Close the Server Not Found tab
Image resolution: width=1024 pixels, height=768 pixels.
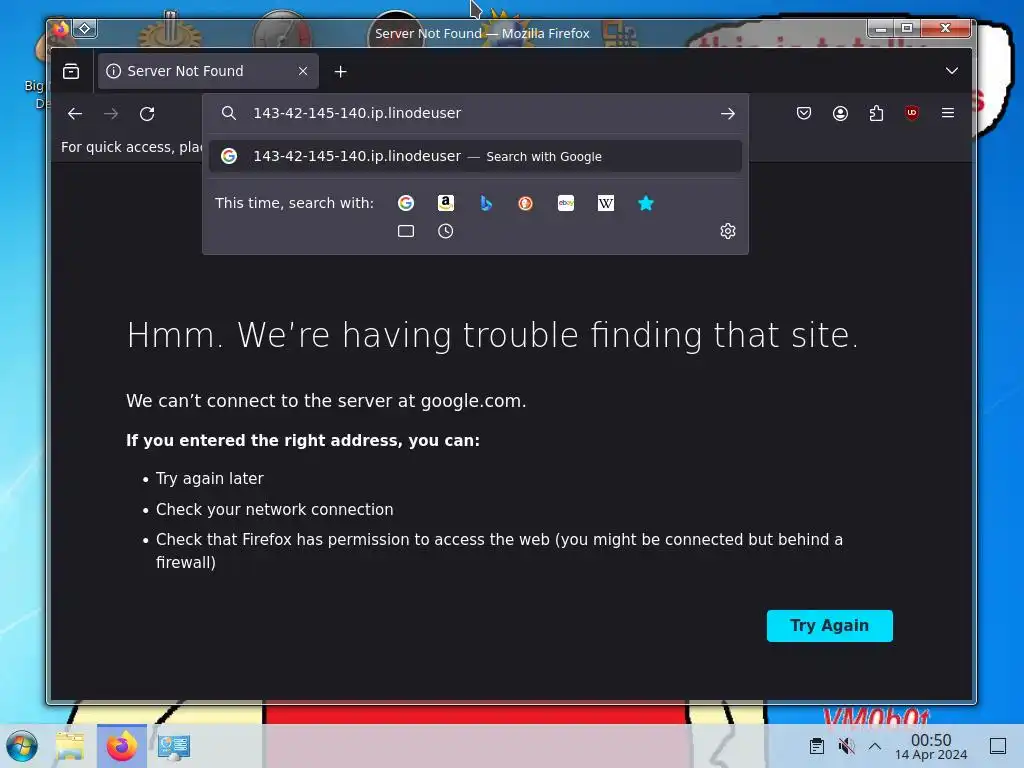click(303, 71)
